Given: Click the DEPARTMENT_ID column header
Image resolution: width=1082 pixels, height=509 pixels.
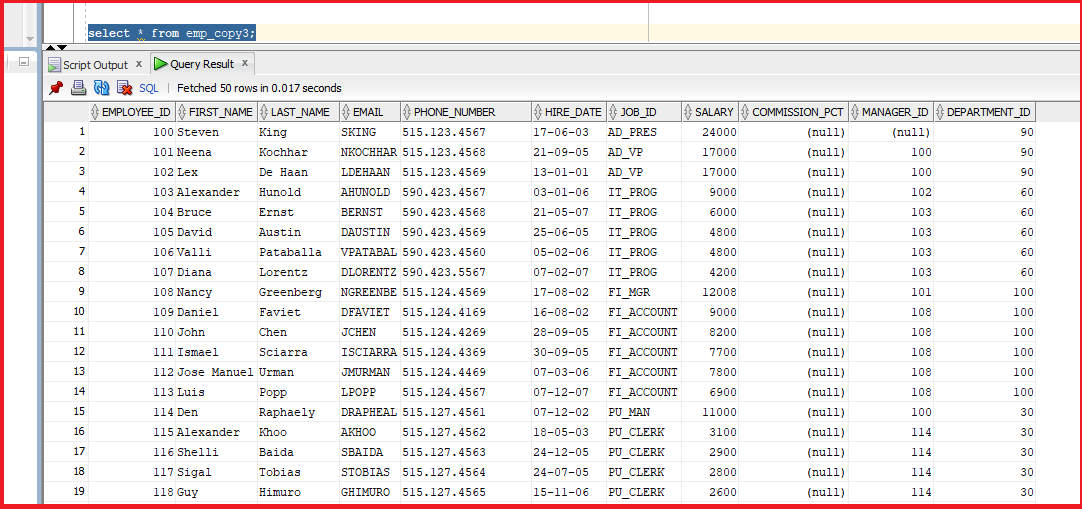Looking at the screenshot, I should tap(984, 112).
